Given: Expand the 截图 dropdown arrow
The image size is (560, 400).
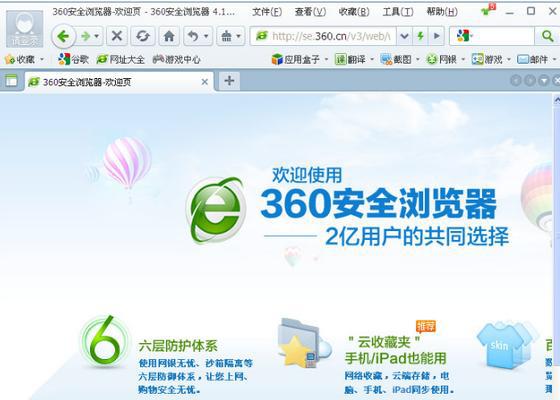Looking at the screenshot, I should pos(418,59).
